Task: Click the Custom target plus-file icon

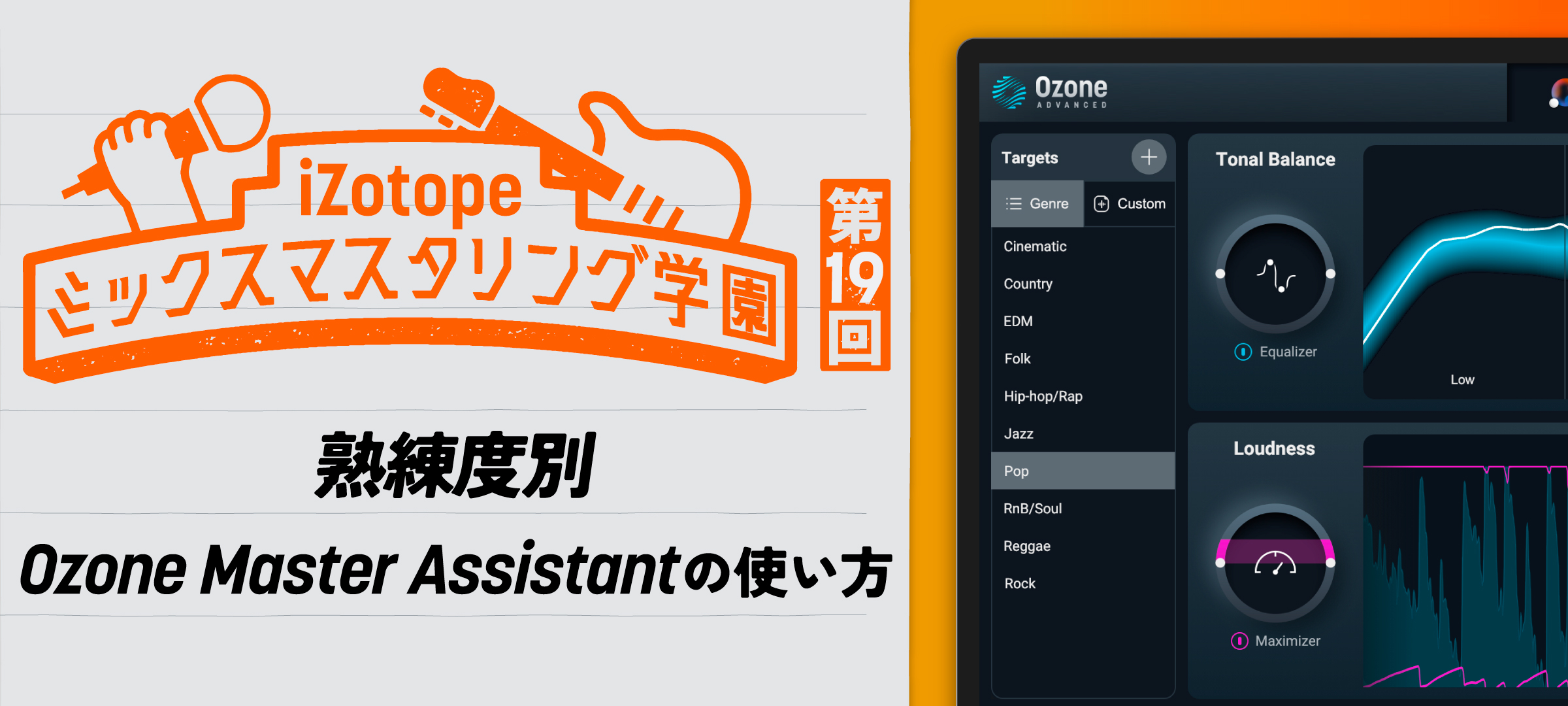Action: 1102,204
